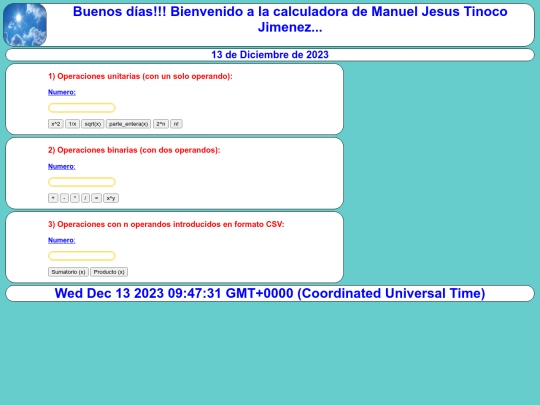Click the x^2 square button
Viewport: 540px width, 405px height.
tap(56, 124)
